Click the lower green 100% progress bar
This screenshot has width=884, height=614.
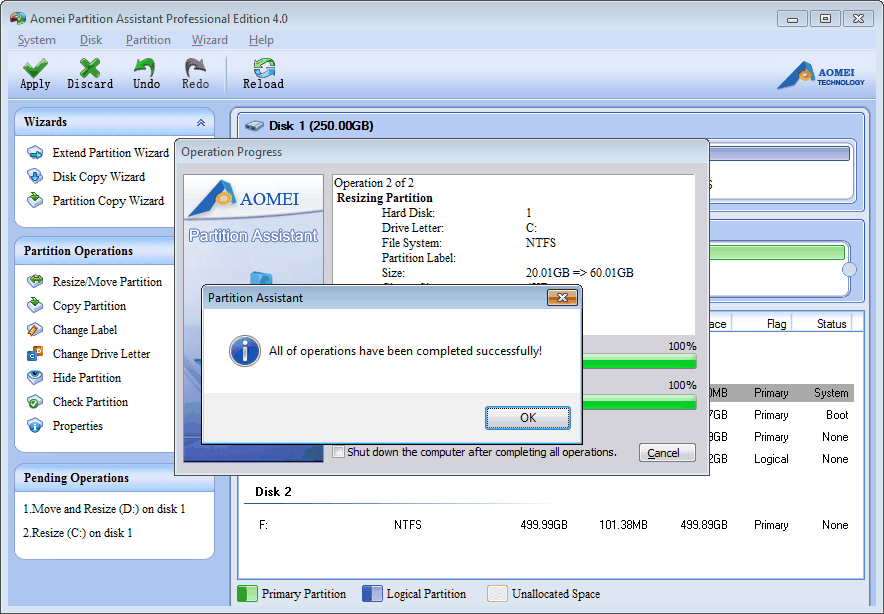pyautogui.click(x=639, y=401)
